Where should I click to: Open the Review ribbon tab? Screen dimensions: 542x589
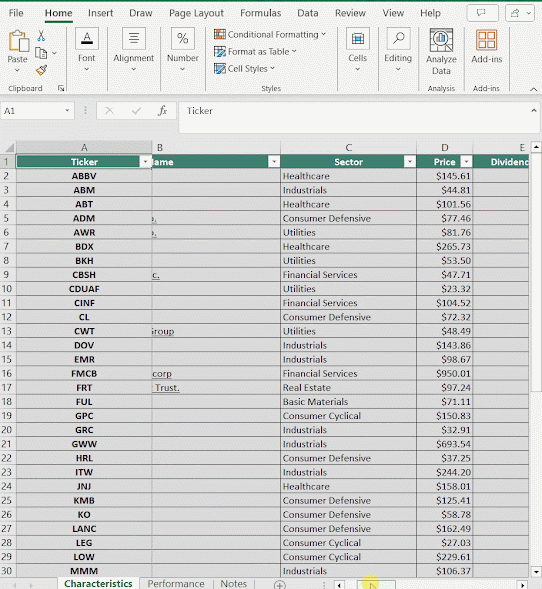click(x=350, y=13)
